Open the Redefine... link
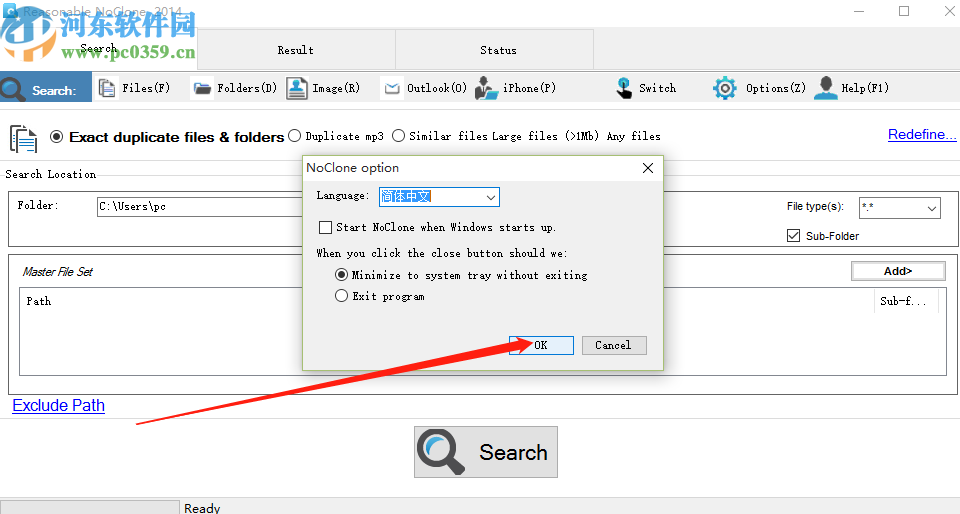Viewport: 960px width, 514px height. [x=922, y=135]
